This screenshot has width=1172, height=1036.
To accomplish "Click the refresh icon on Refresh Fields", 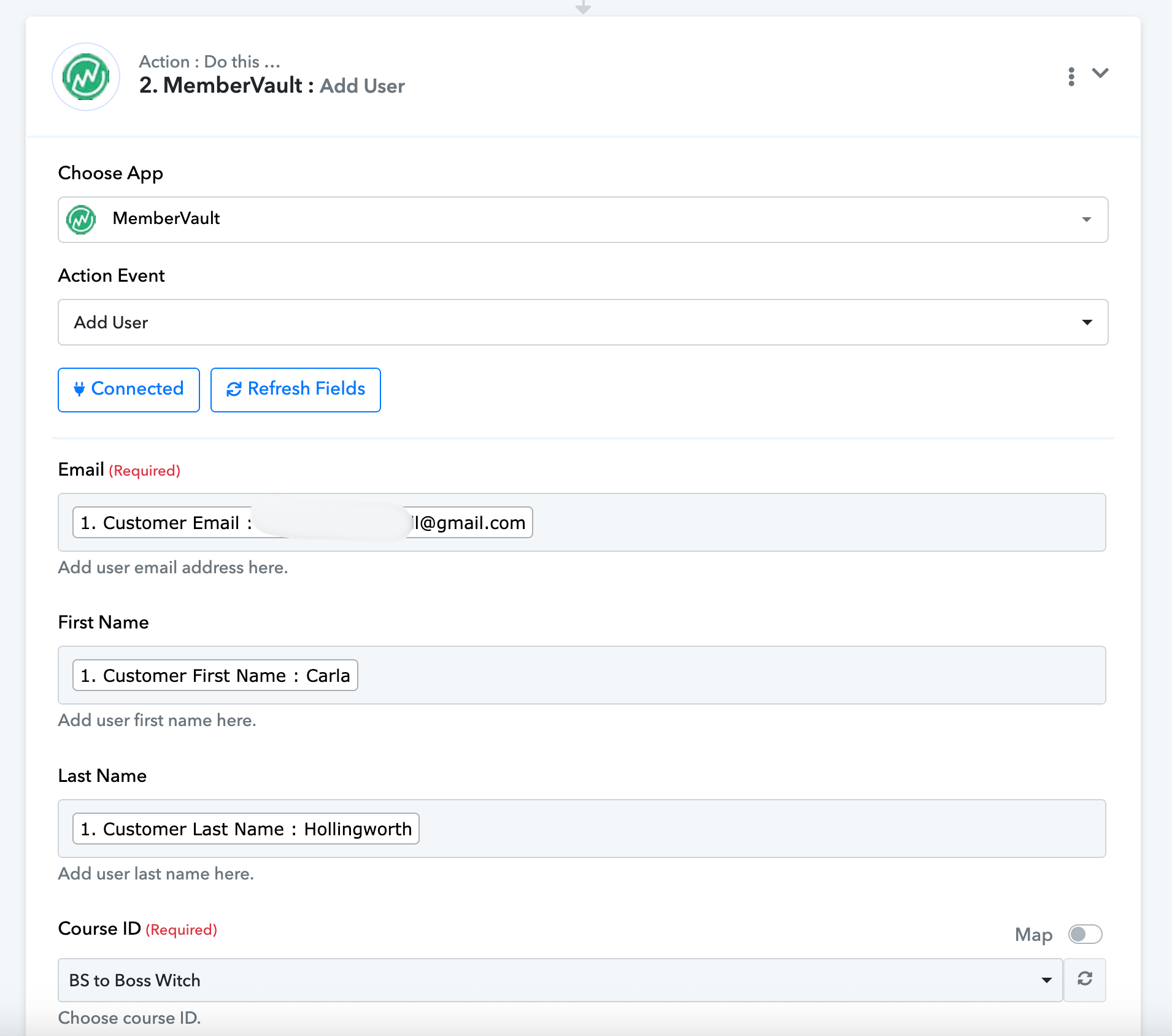I will [x=234, y=390].
